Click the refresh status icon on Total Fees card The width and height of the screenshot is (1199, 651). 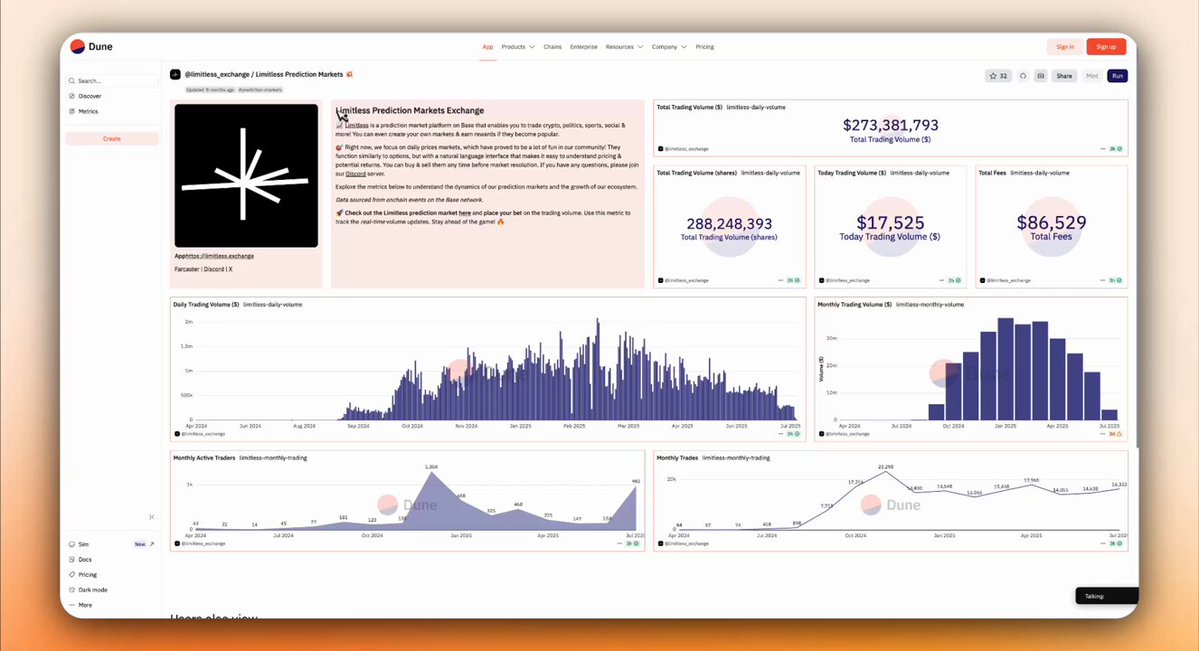click(1116, 281)
